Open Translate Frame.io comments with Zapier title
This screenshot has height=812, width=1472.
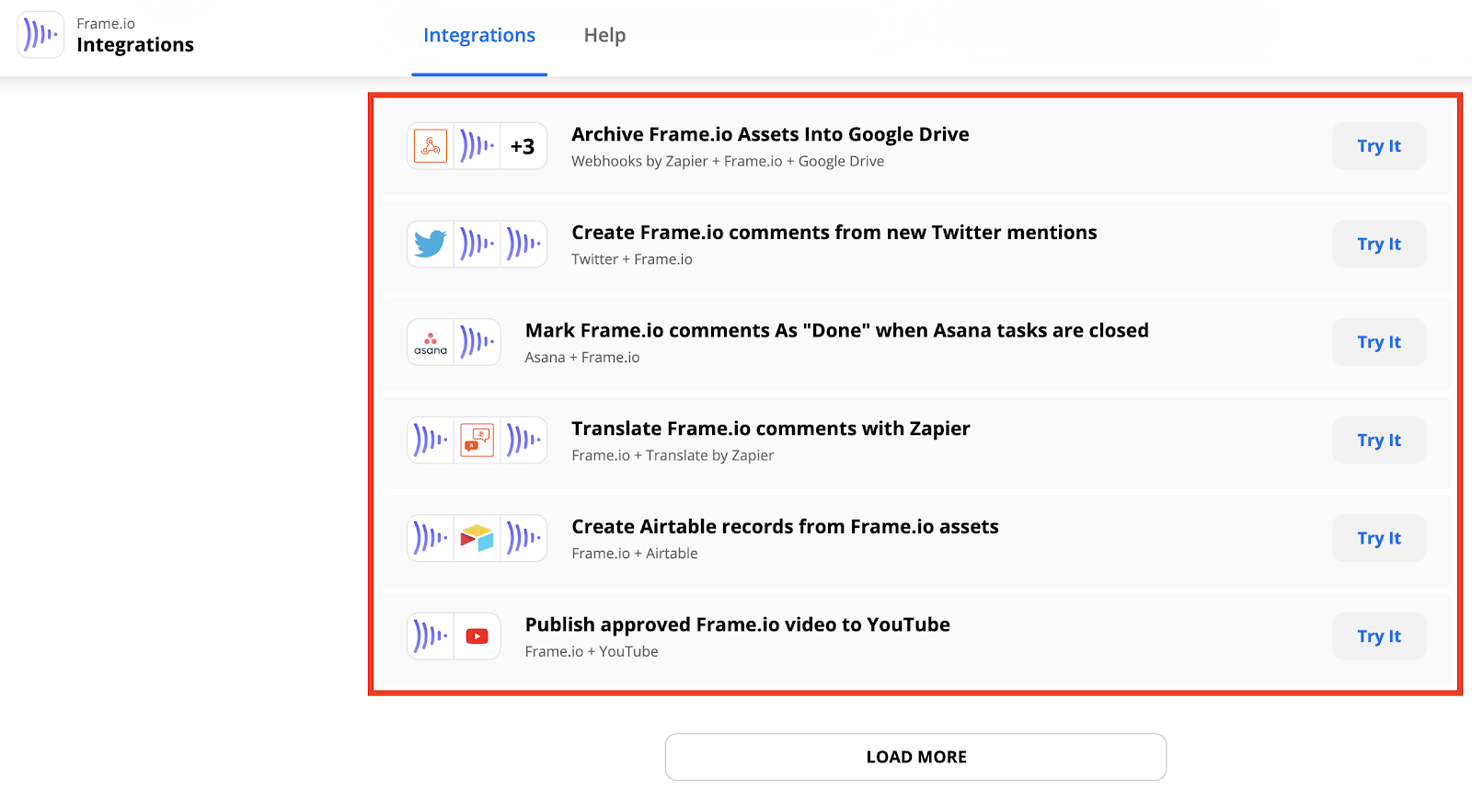click(771, 429)
